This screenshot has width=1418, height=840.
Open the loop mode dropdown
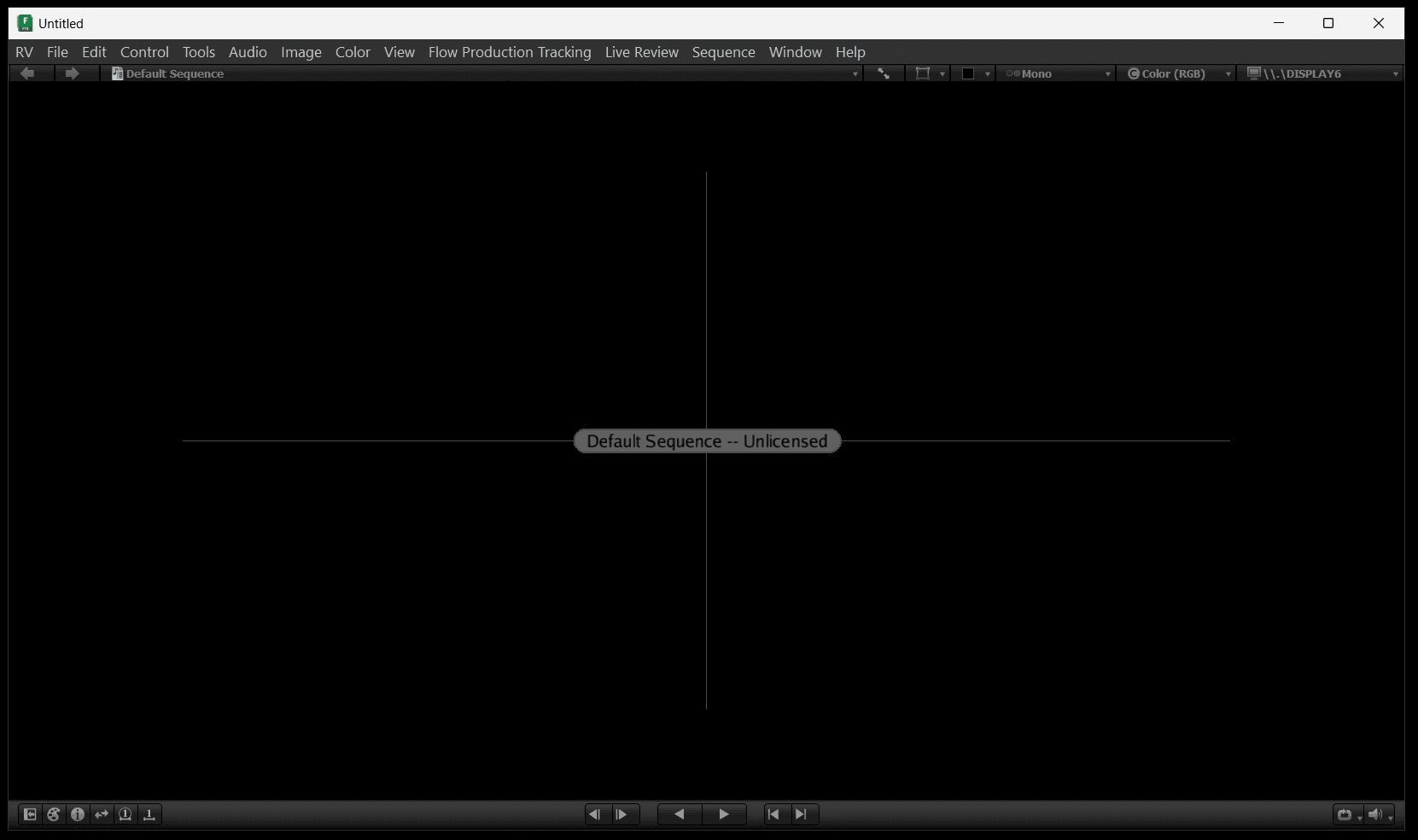[1347, 814]
